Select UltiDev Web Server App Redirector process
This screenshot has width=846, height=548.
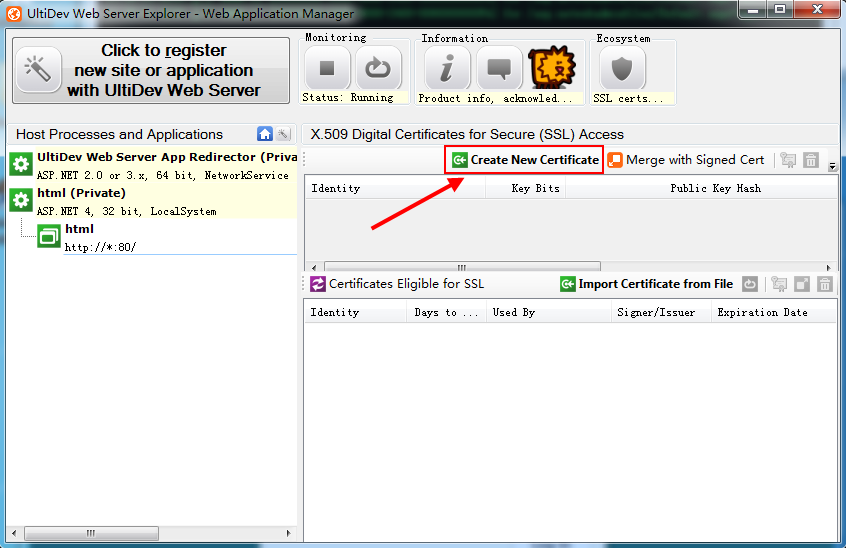153,165
